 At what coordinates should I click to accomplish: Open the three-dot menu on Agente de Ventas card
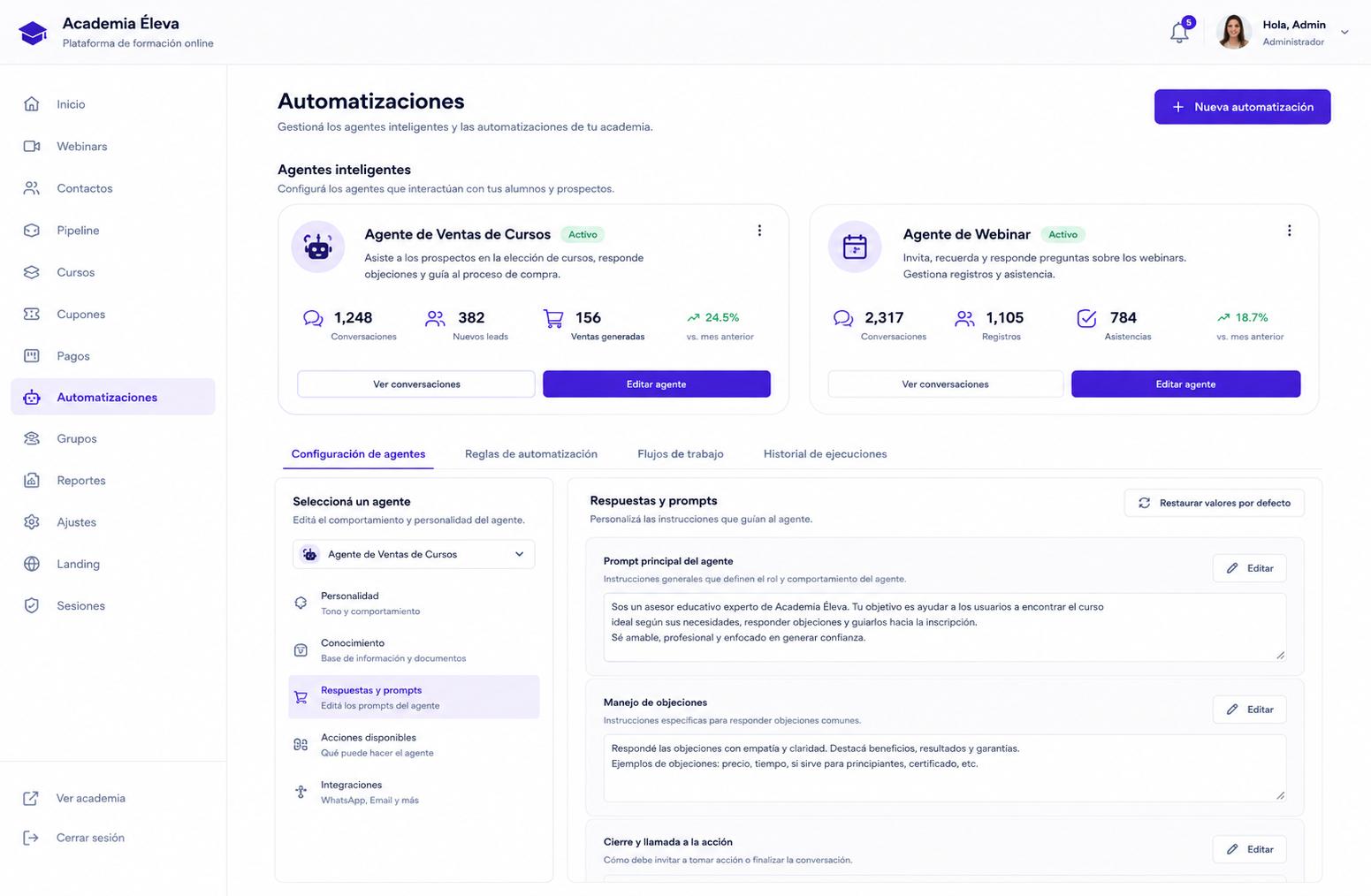(759, 231)
